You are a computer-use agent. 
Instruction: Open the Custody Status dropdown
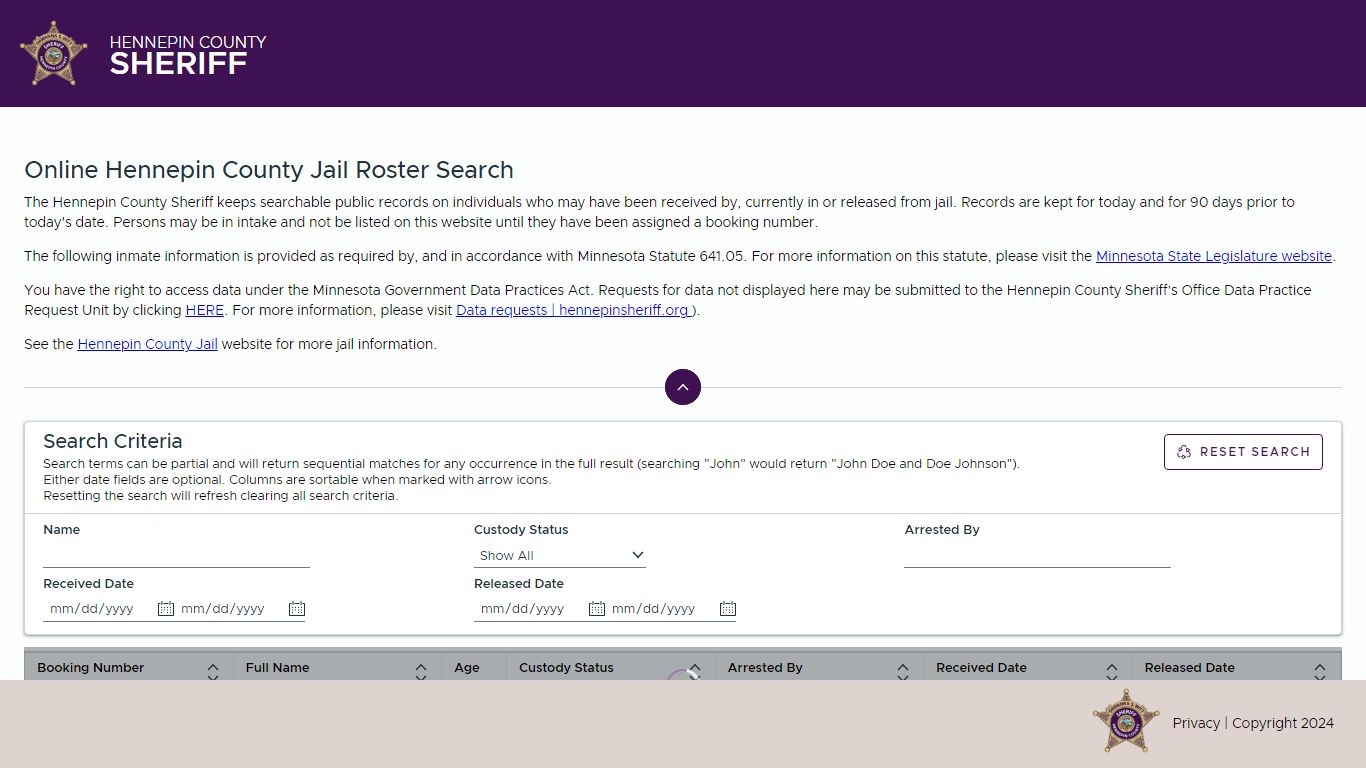click(x=560, y=555)
